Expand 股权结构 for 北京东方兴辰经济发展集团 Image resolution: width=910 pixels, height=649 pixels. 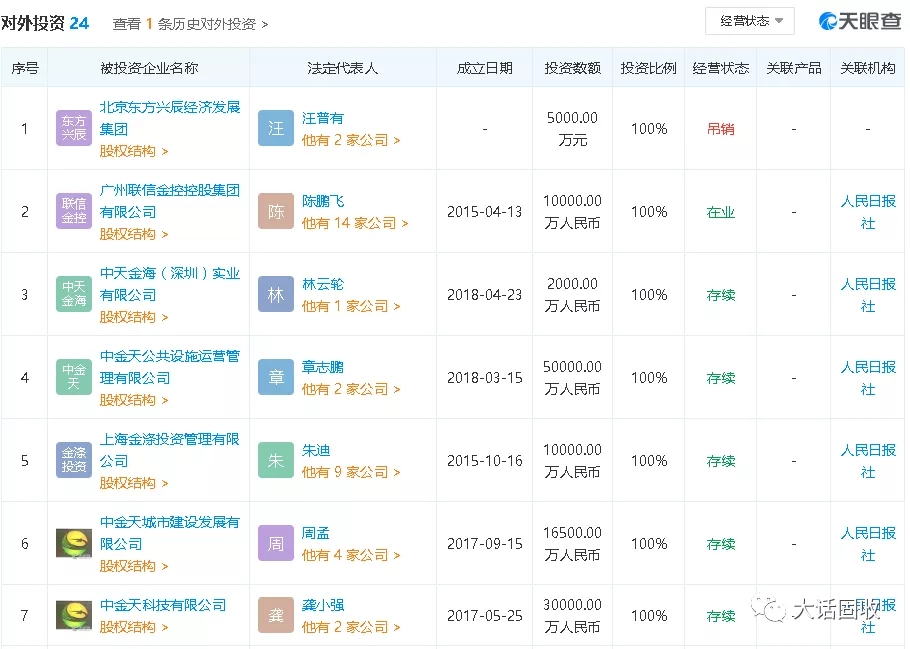click(x=134, y=151)
